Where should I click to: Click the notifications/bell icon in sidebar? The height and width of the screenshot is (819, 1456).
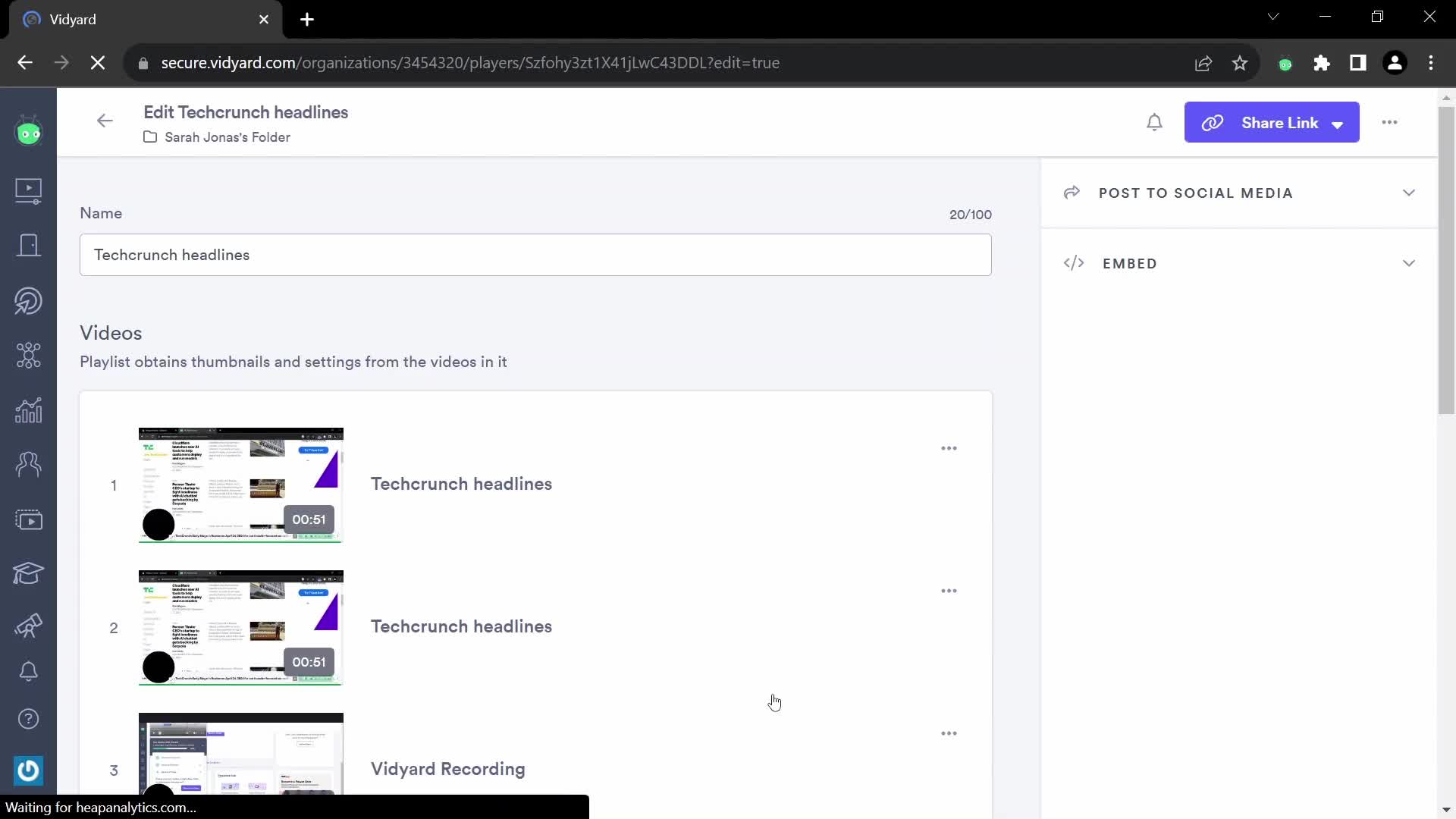point(28,671)
